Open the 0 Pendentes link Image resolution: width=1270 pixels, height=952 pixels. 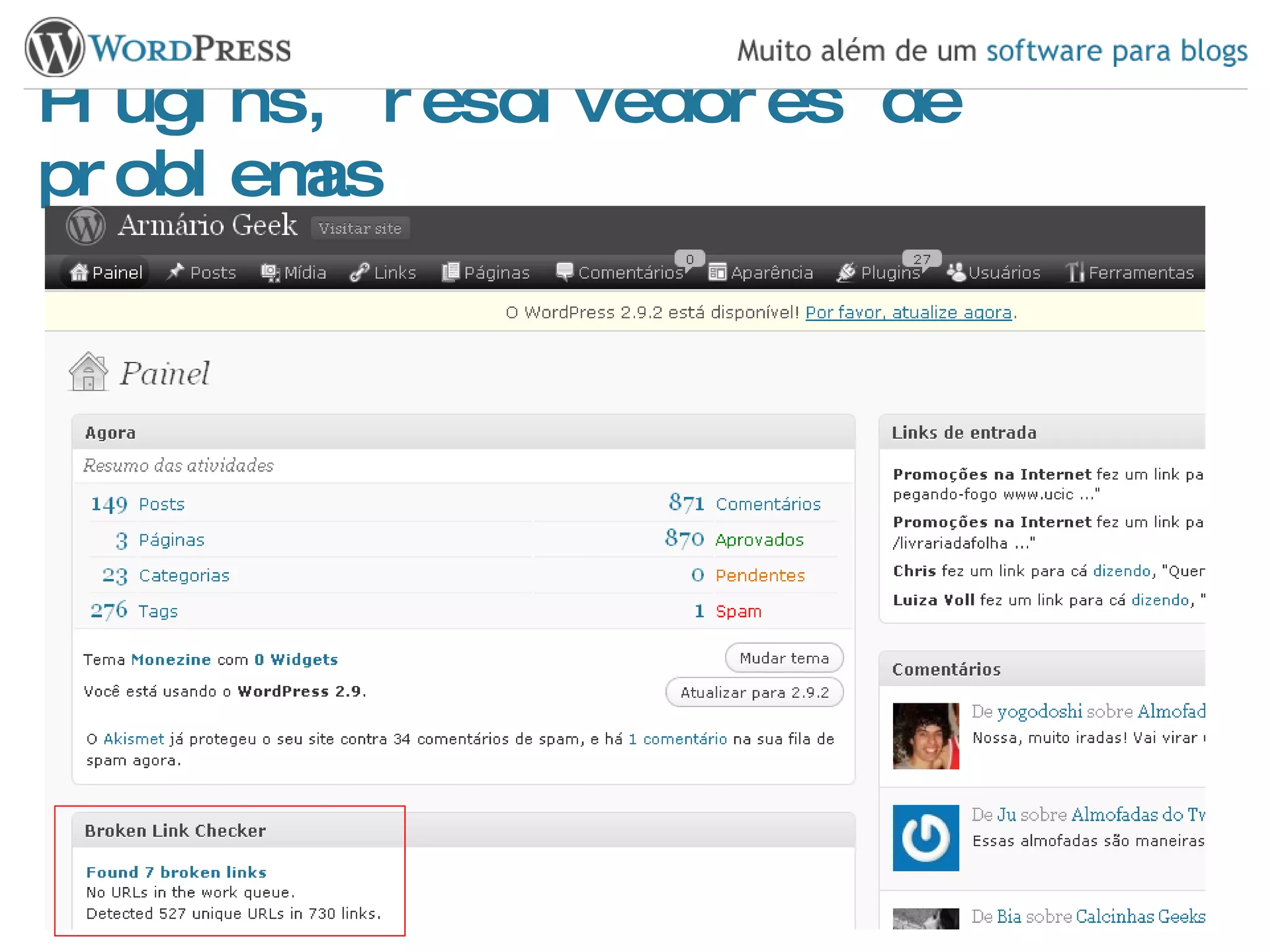(x=748, y=575)
